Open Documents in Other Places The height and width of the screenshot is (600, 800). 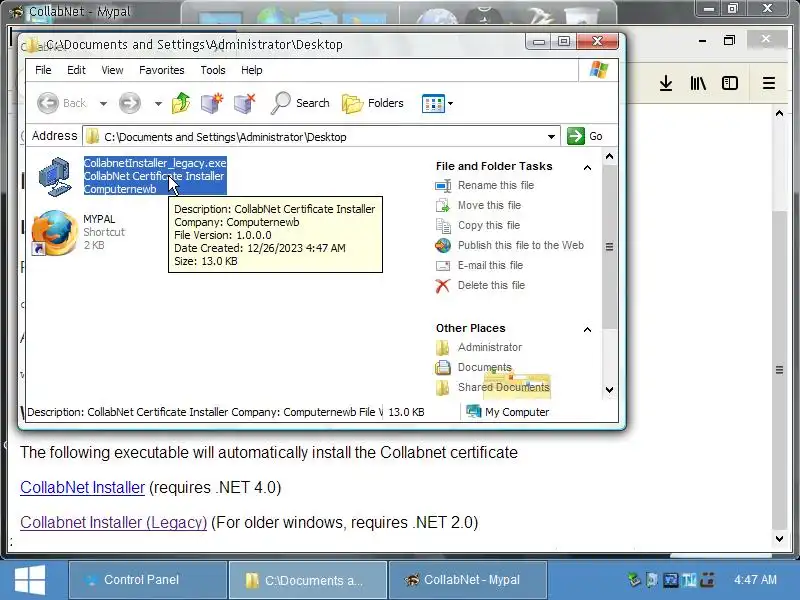[x=484, y=367]
